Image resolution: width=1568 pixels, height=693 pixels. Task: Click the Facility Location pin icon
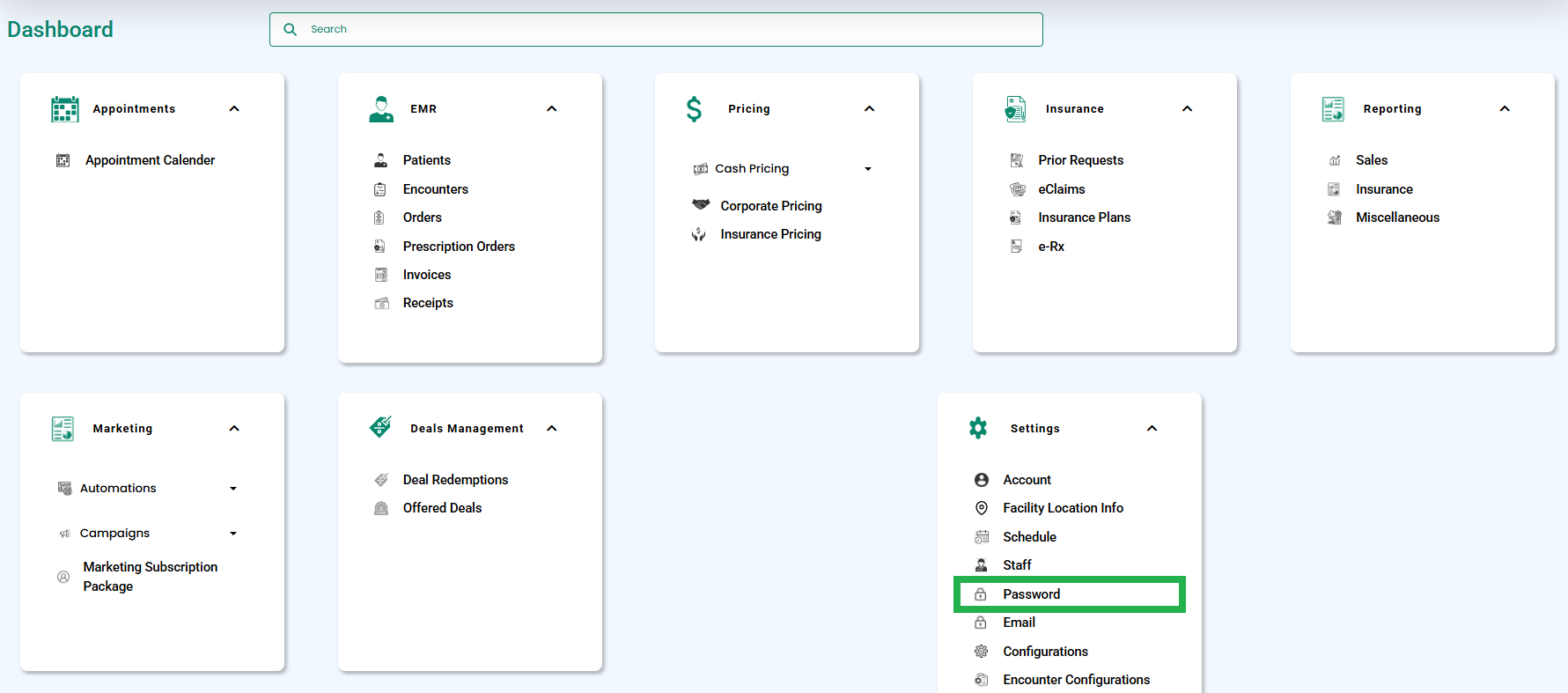click(x=982, y=508)
